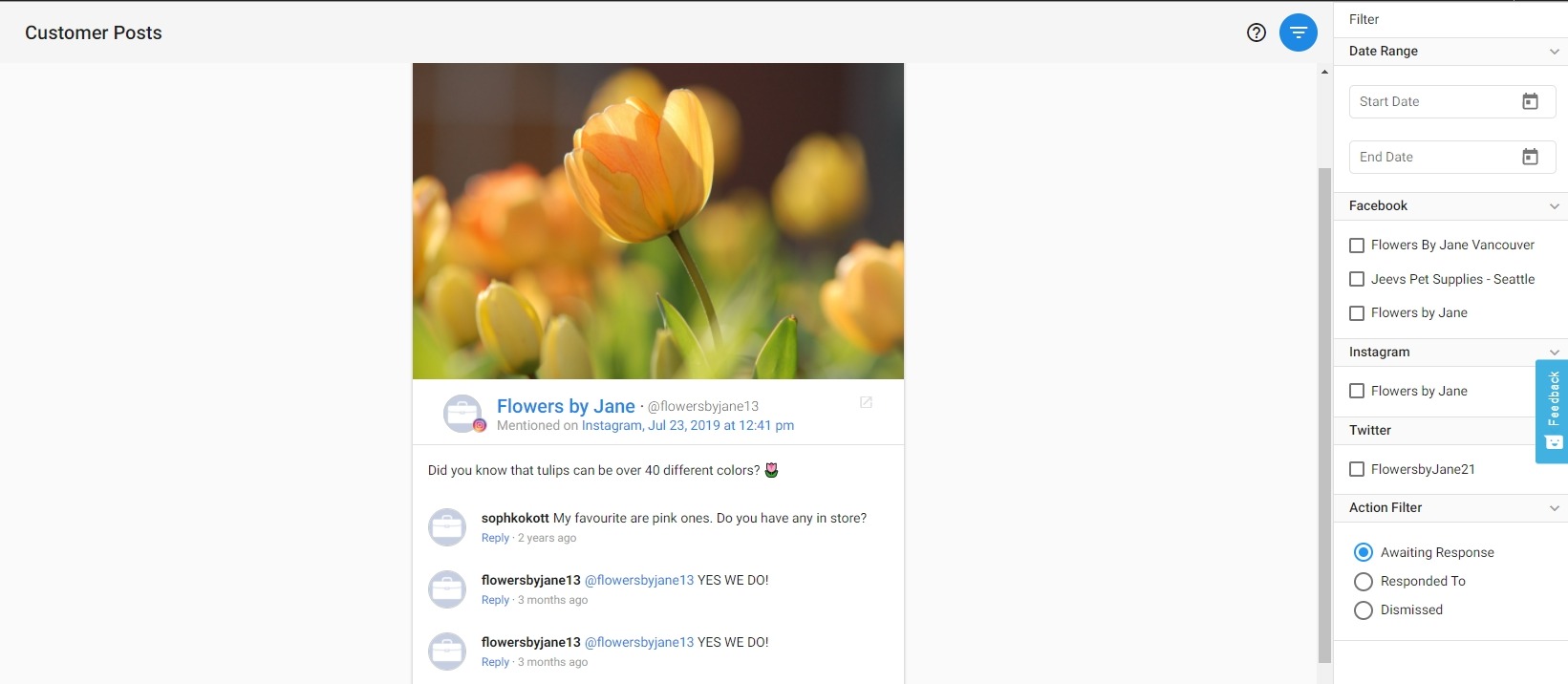
Task: Open the post in new window icon
Action: point(866,402)
